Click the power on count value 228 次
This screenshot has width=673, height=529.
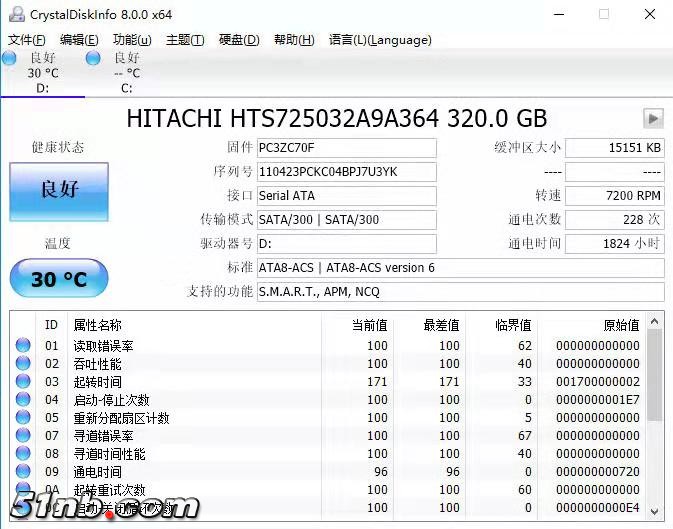(615, 220)
